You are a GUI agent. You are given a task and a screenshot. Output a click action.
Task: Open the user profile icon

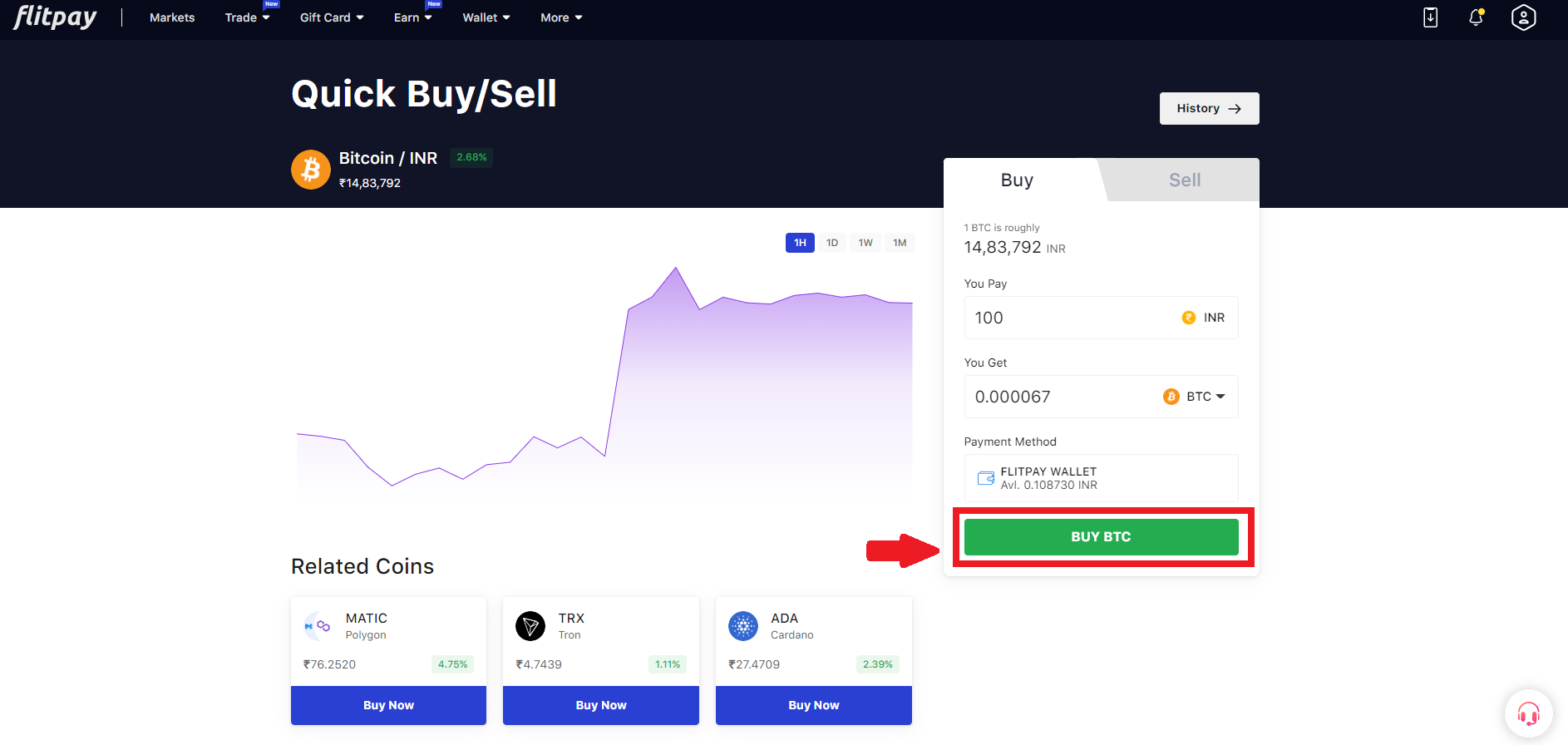[x=1523, y=17]
